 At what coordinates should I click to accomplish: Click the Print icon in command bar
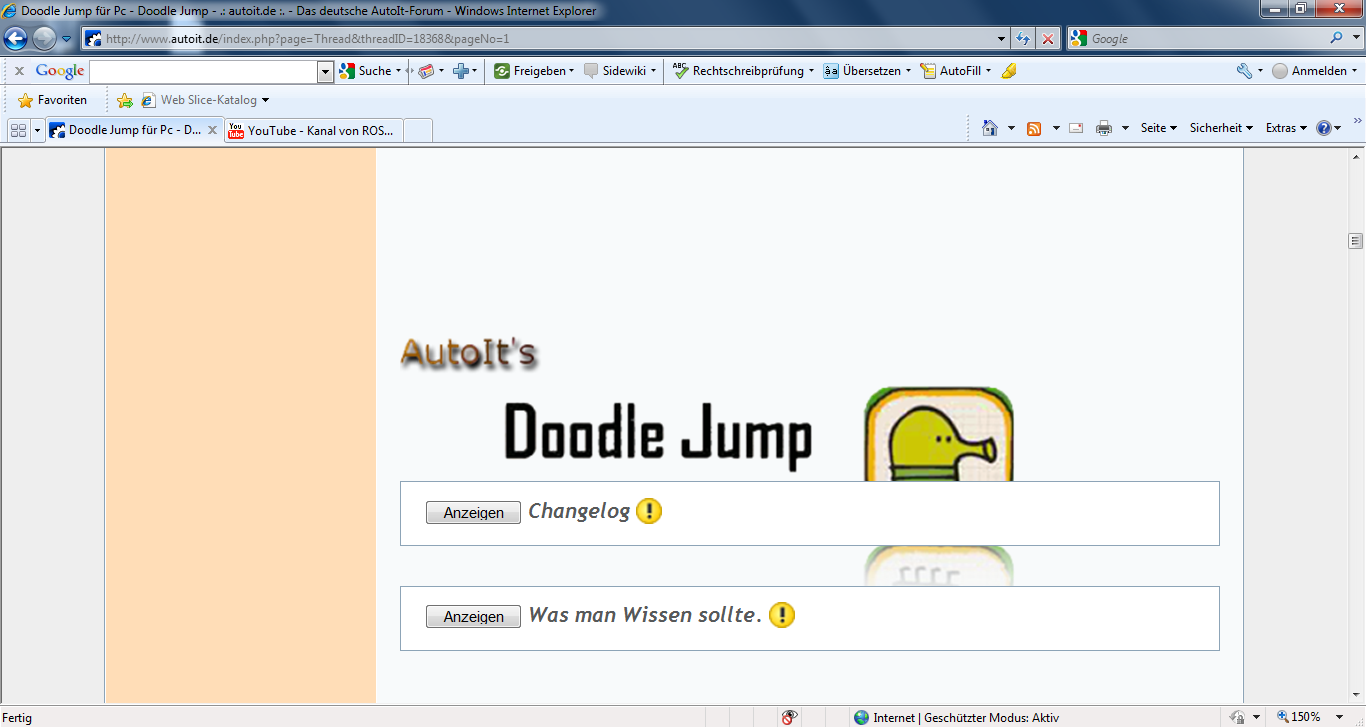(1104, 128)
